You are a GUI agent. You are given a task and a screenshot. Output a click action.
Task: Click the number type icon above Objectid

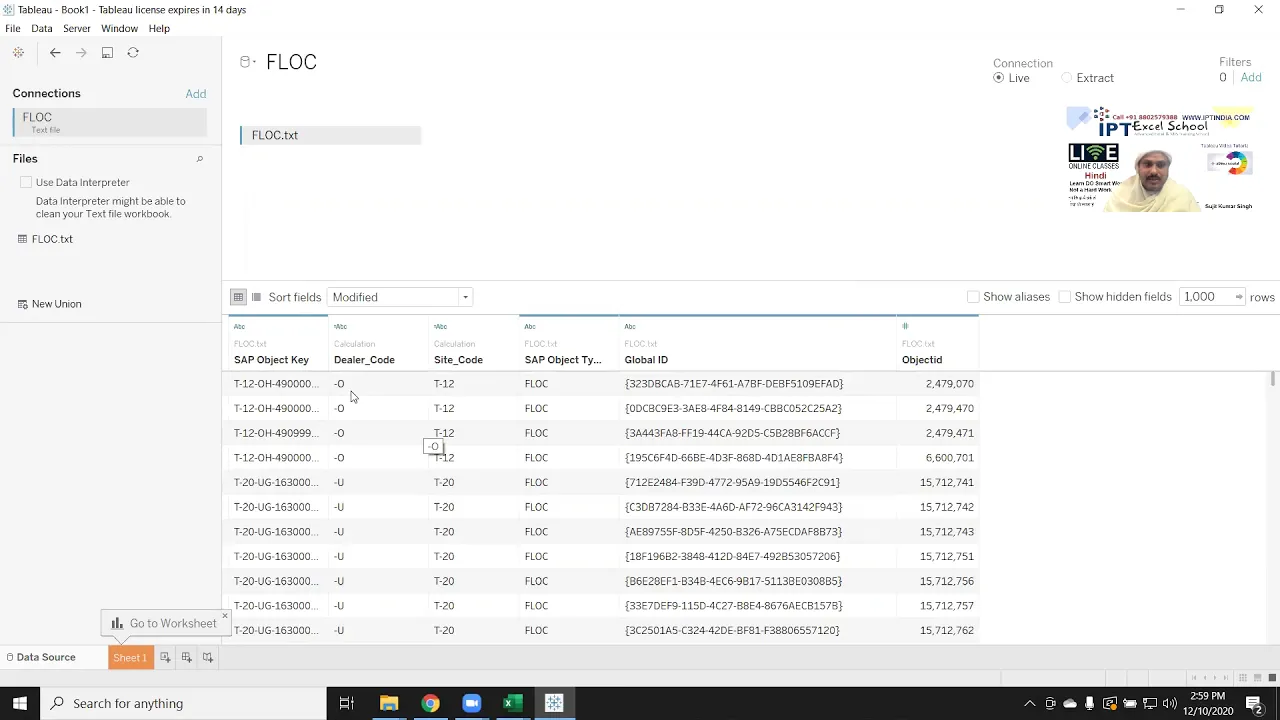click(905, 326)
